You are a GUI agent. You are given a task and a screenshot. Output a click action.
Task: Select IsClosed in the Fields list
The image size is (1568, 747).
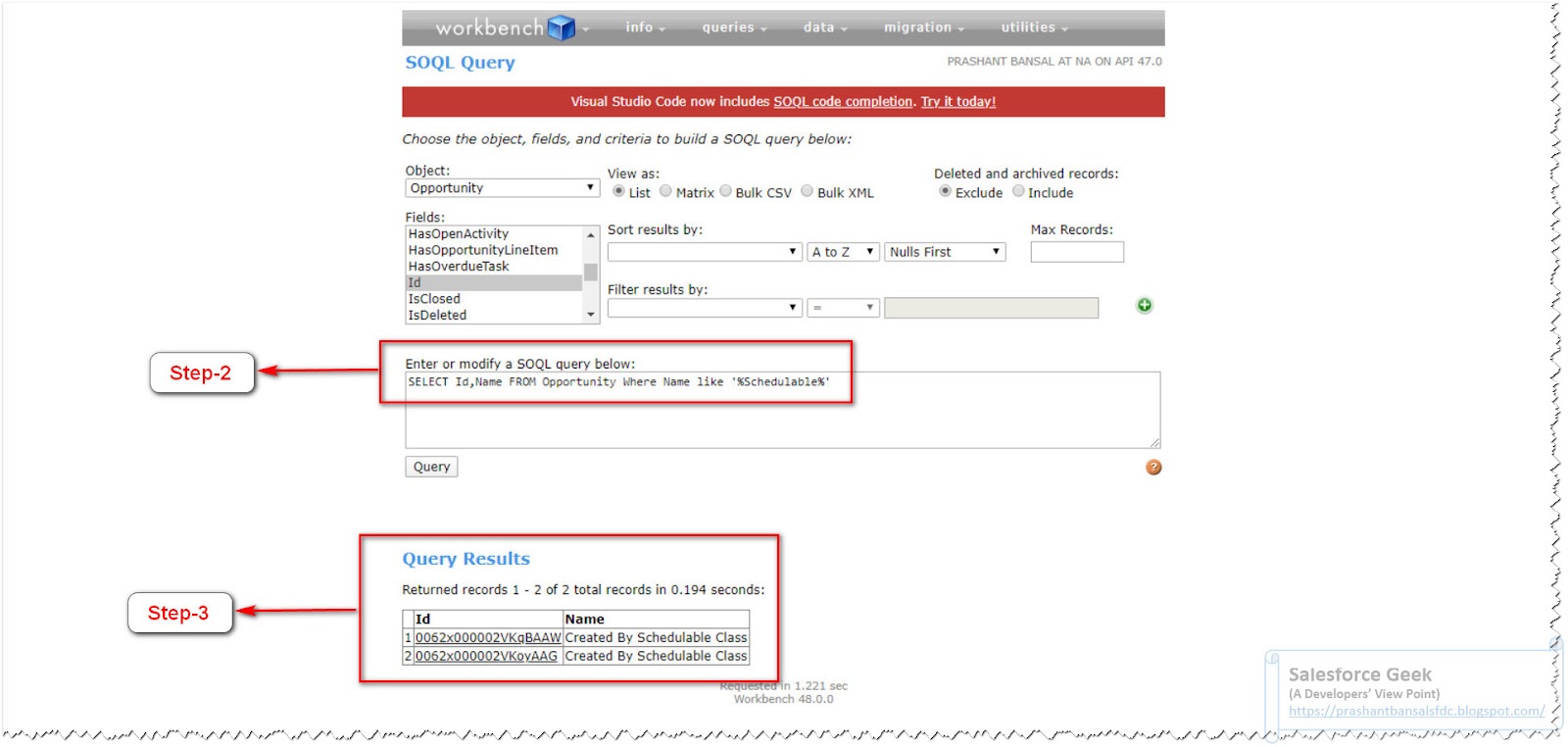pos(494,299)
